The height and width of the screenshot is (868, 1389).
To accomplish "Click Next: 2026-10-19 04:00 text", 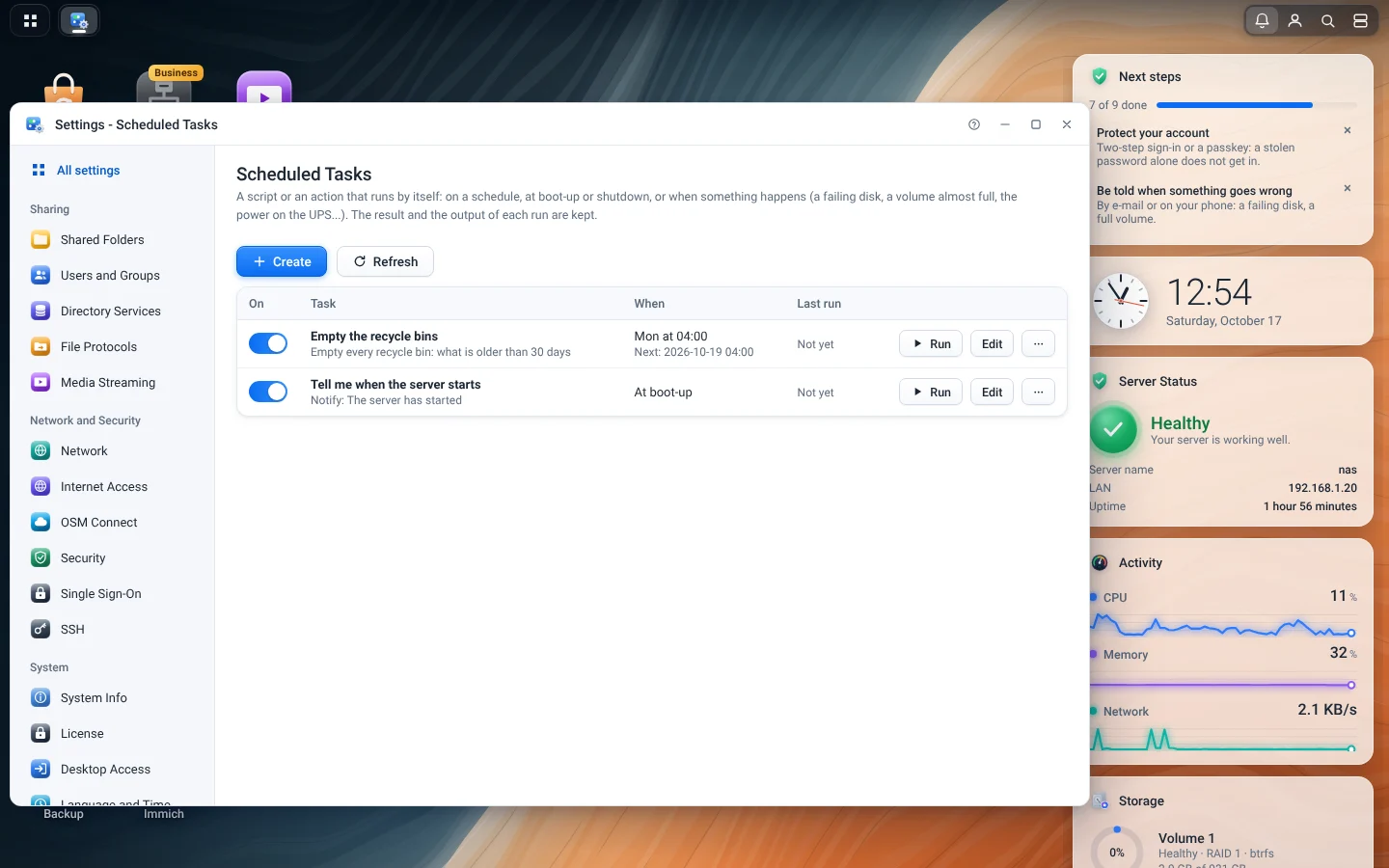I will coord(694,352).
